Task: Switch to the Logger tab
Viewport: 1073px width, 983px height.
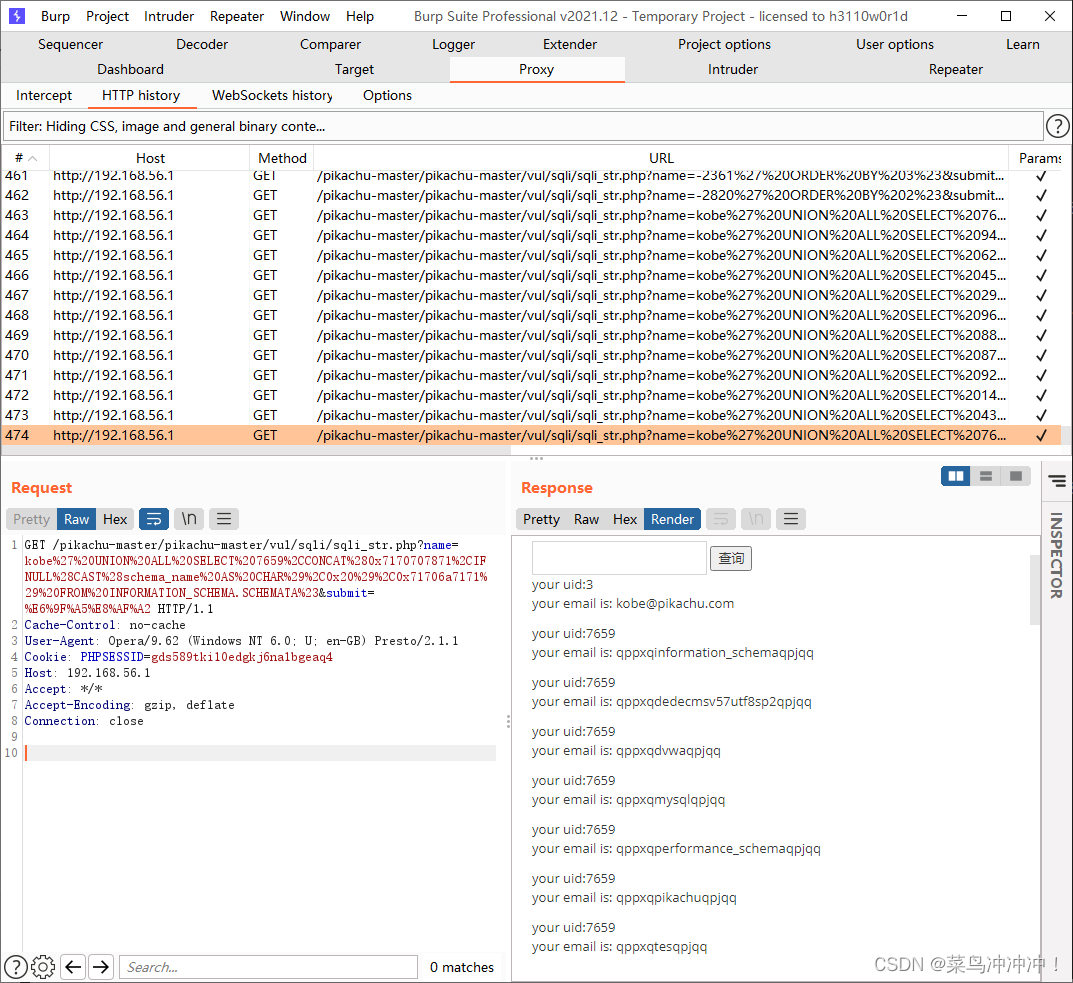Action: [454, 44]
